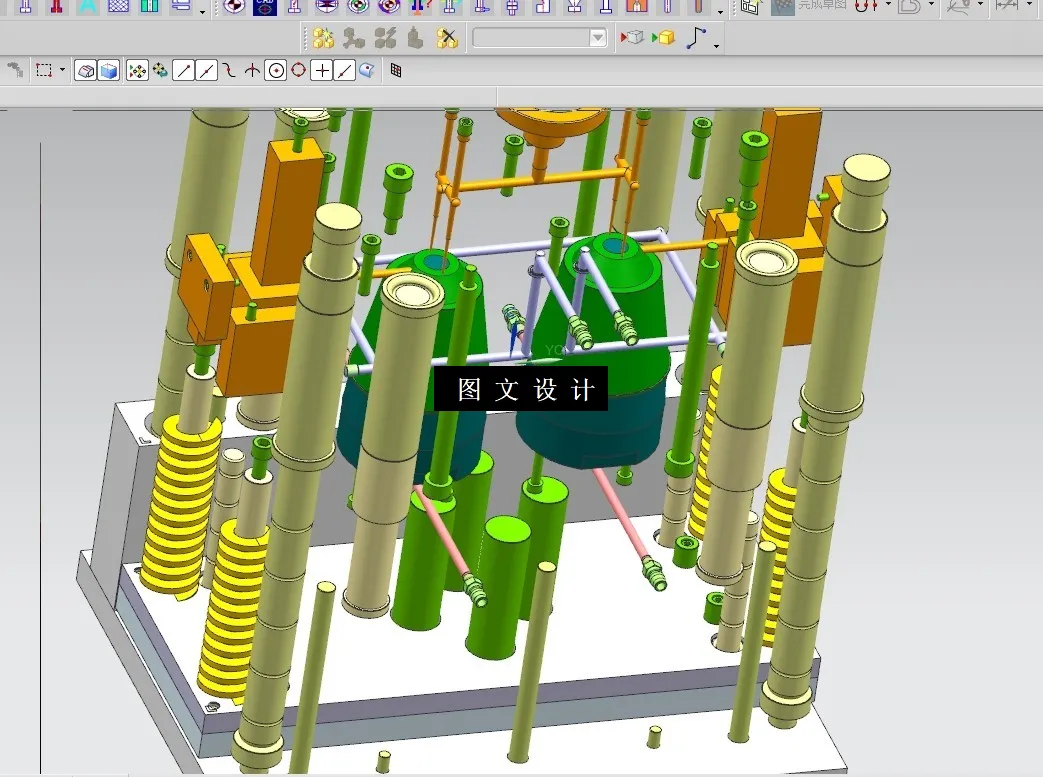Open dropdown next to red U-shaped icon

[x=889, y=5]
